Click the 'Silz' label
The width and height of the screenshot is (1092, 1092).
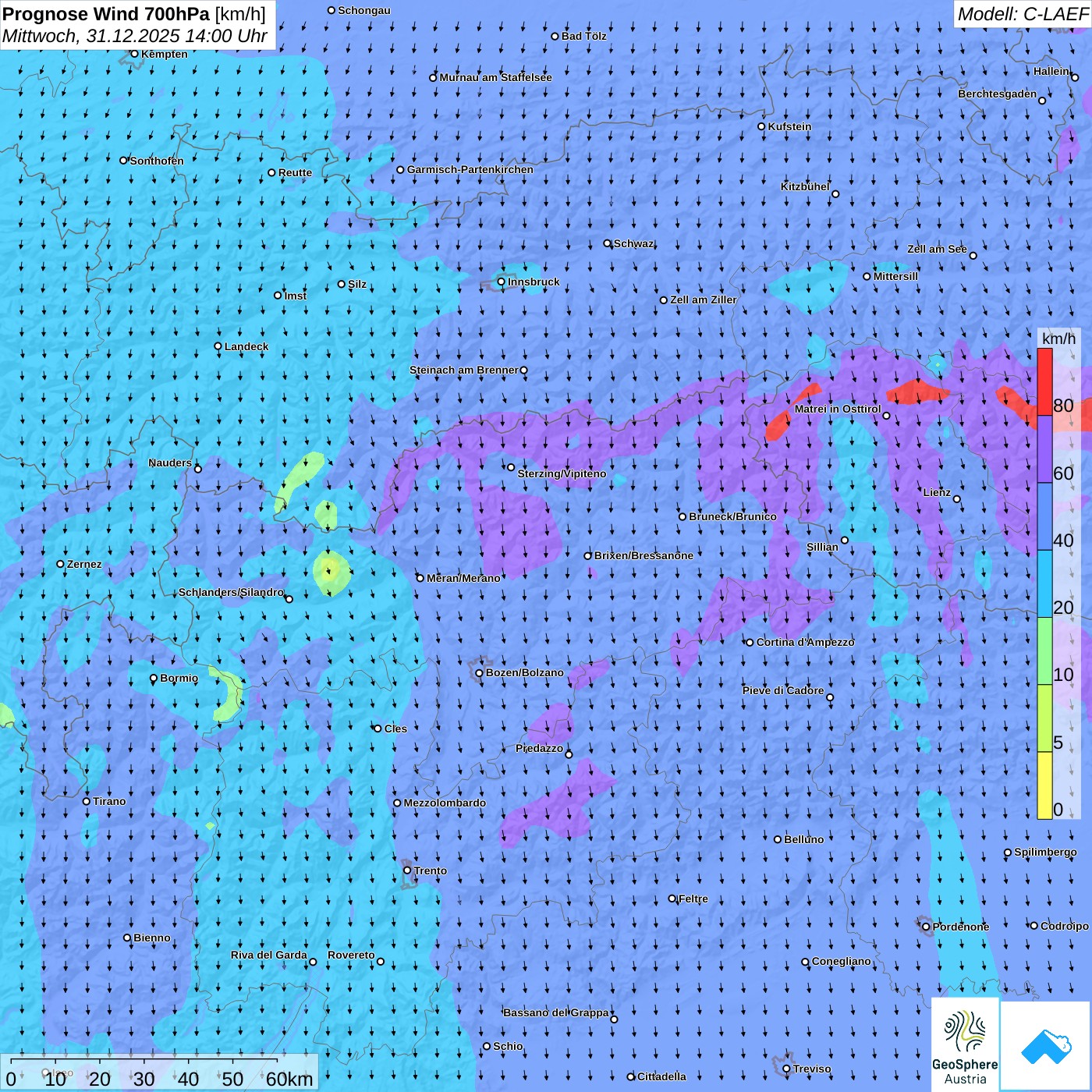pos(357,284)
